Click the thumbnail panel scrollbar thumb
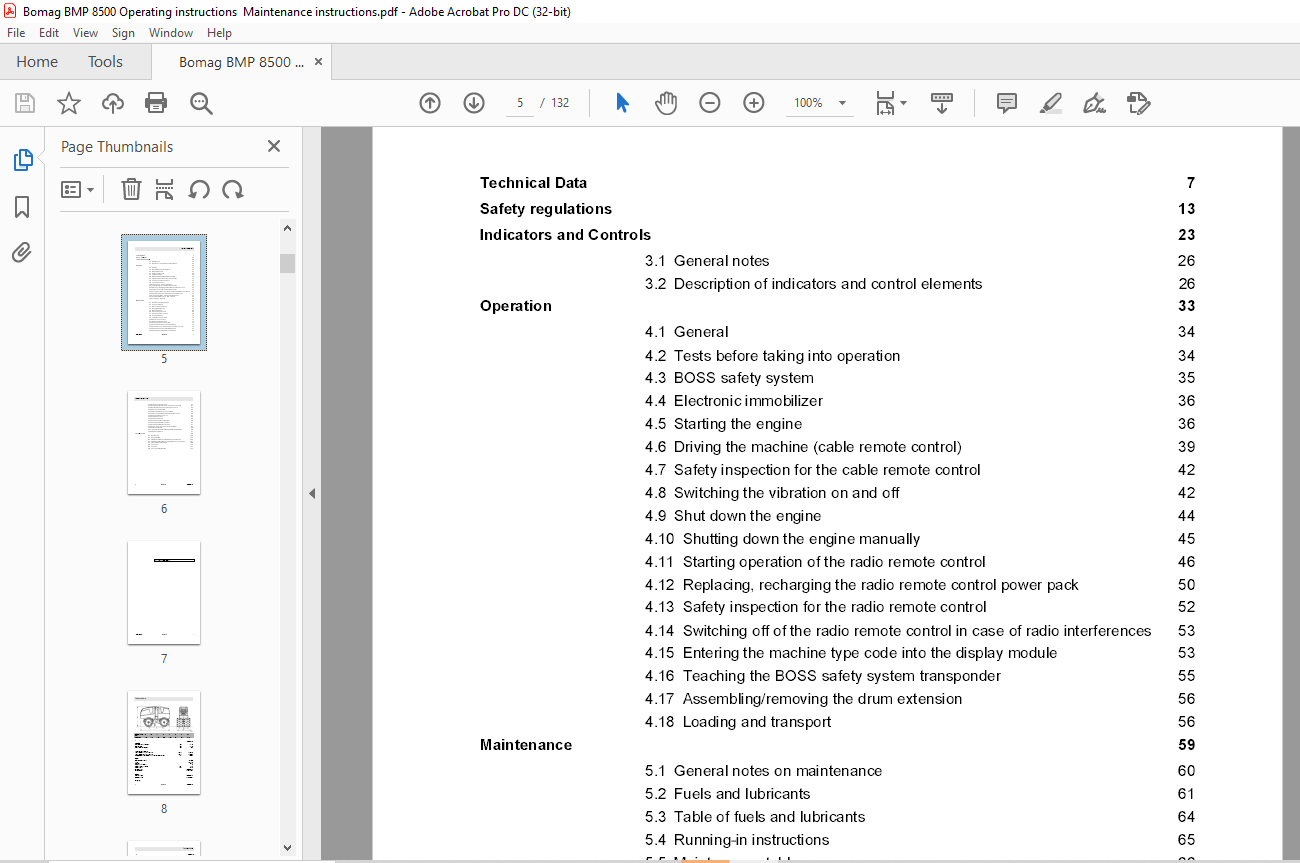The image size is (1300, 863). point(287,263)
